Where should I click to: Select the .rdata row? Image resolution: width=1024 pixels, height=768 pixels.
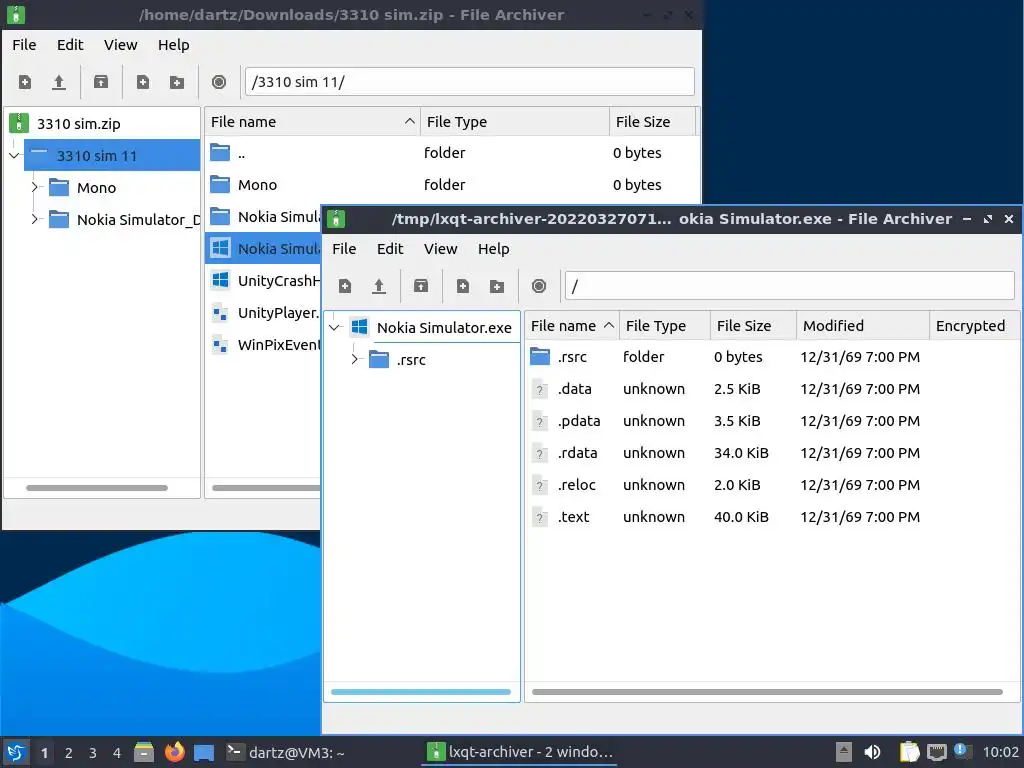coord(772,453)
